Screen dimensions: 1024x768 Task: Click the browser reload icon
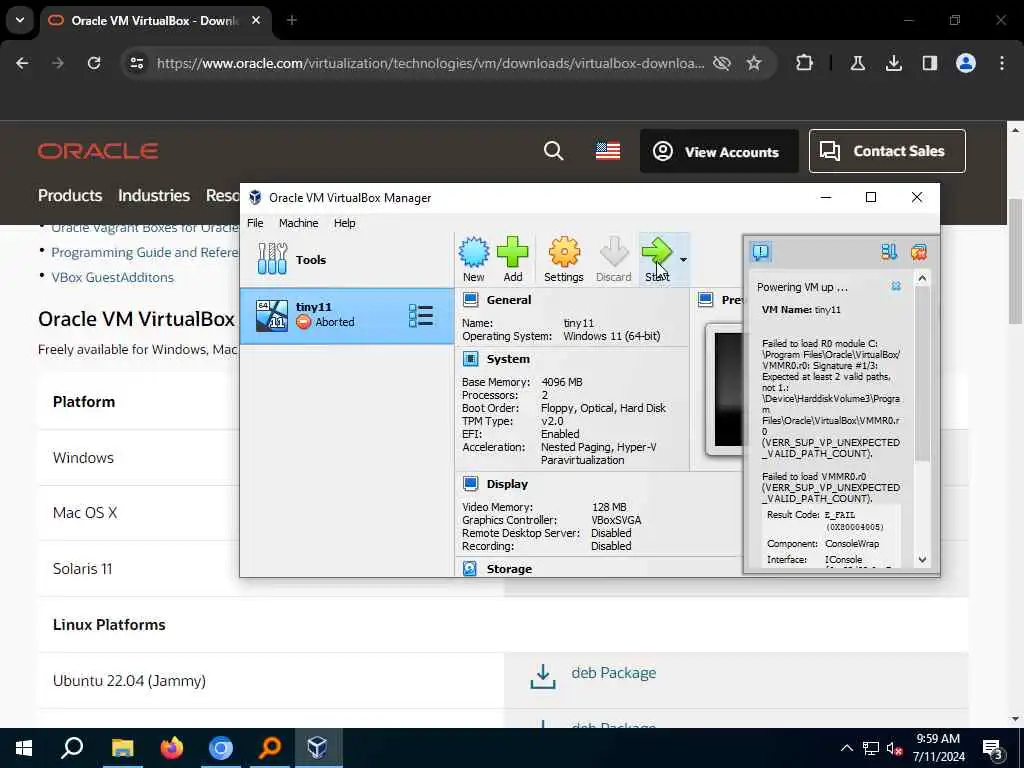tap(94, 63)
